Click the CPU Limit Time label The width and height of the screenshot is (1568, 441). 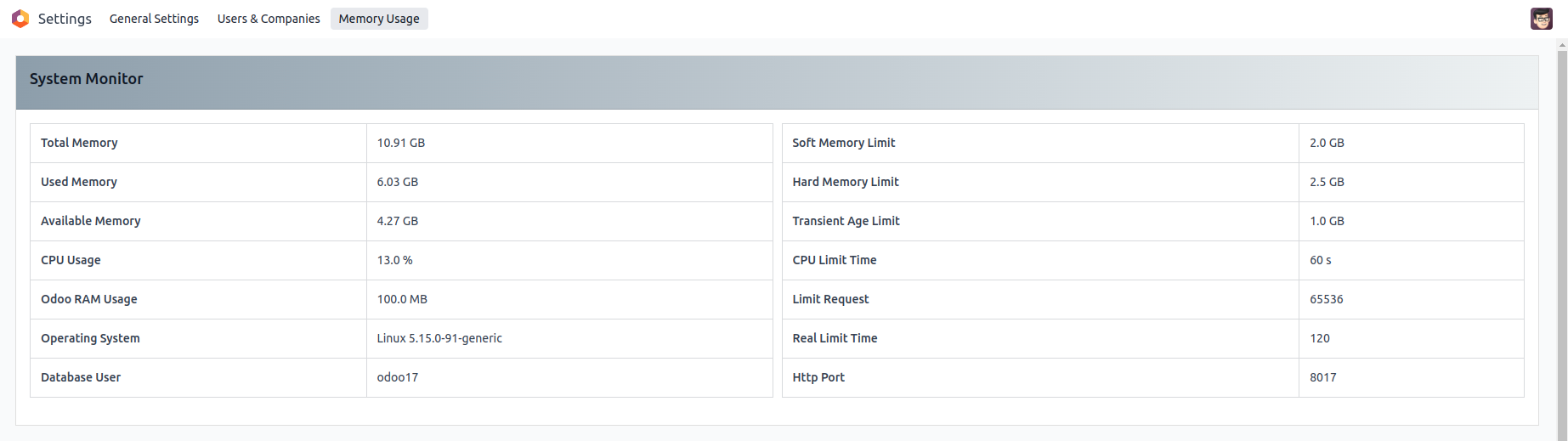[x=835, y=260]
